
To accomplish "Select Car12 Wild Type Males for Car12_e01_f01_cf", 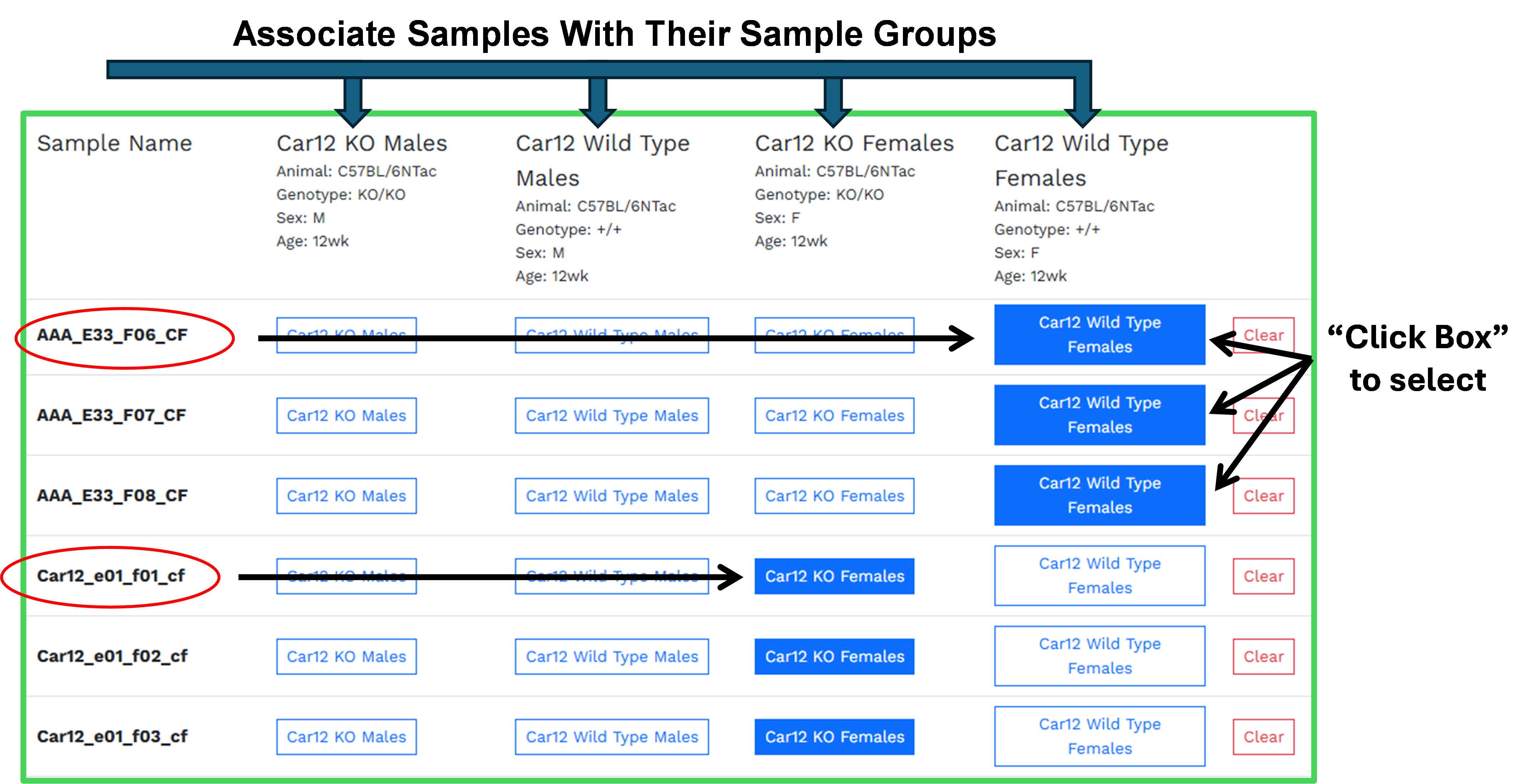I will [612, 576].
